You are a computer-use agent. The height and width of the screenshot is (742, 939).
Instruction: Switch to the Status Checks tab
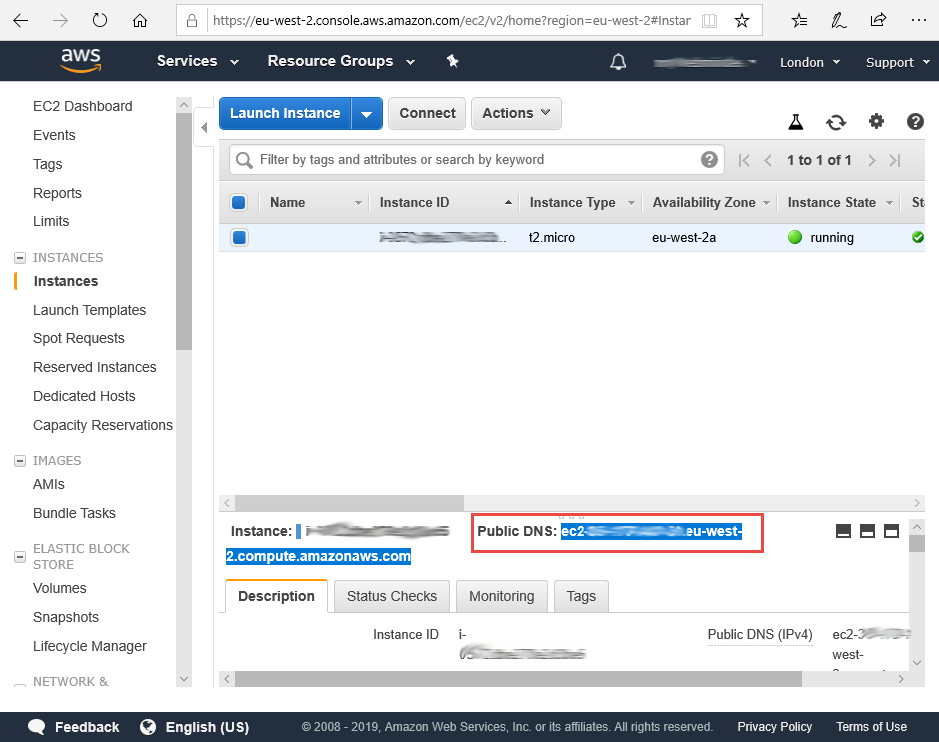pyautogui.click(x=392, y=596)
